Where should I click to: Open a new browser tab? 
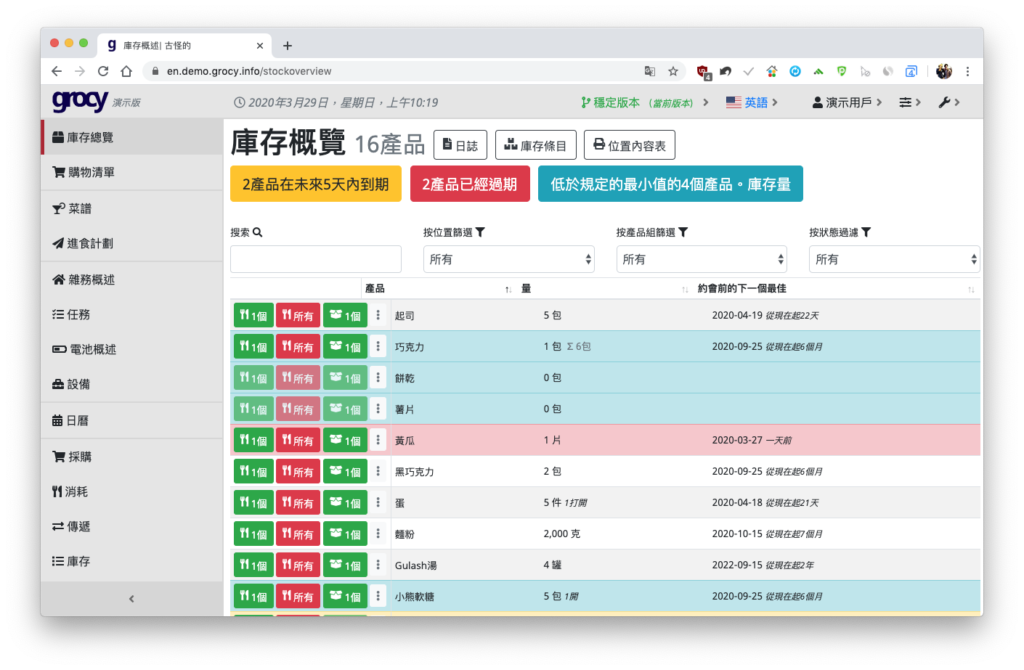click(x=287, y=46)
